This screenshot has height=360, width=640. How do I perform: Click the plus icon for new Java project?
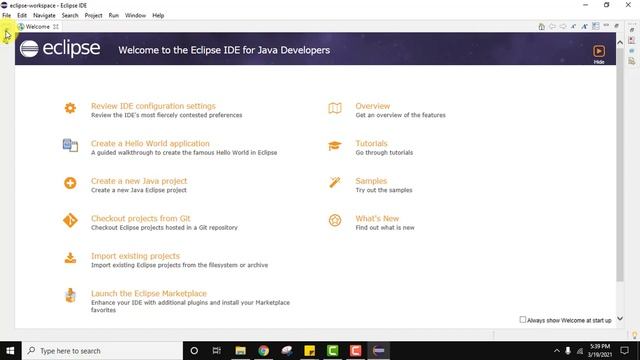tap(70, 183)
